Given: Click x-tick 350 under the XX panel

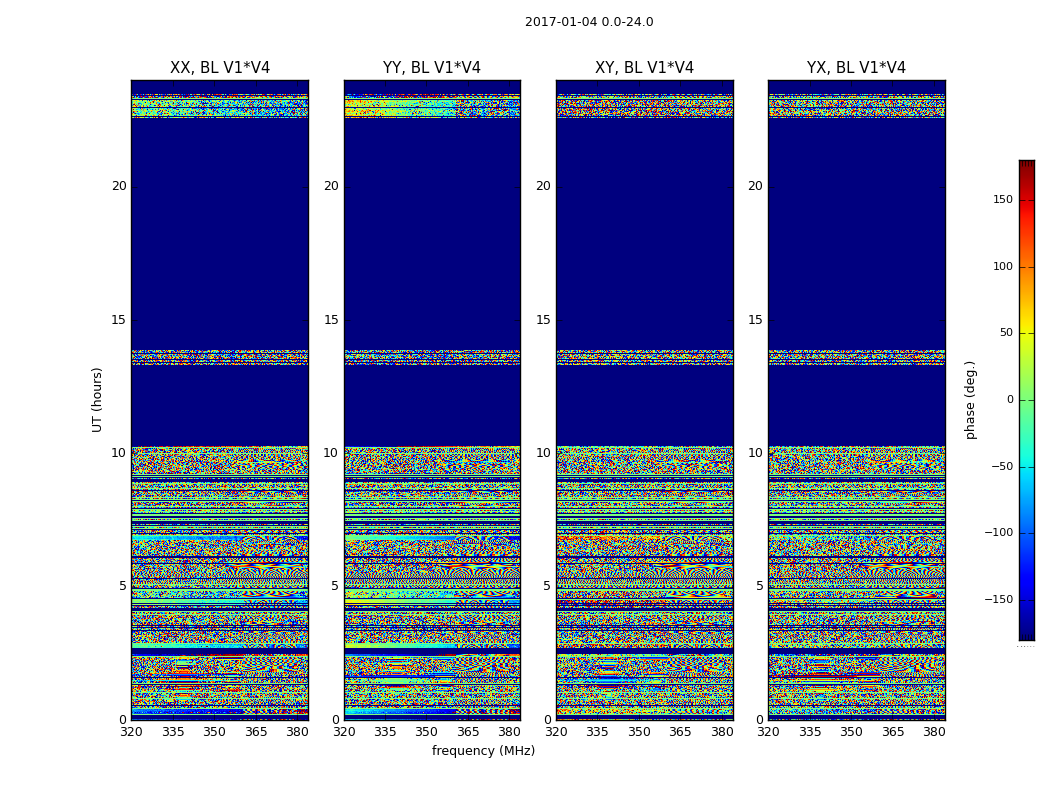Looking at the screenshot, I should pyautogui.click(x=214, y=732).
